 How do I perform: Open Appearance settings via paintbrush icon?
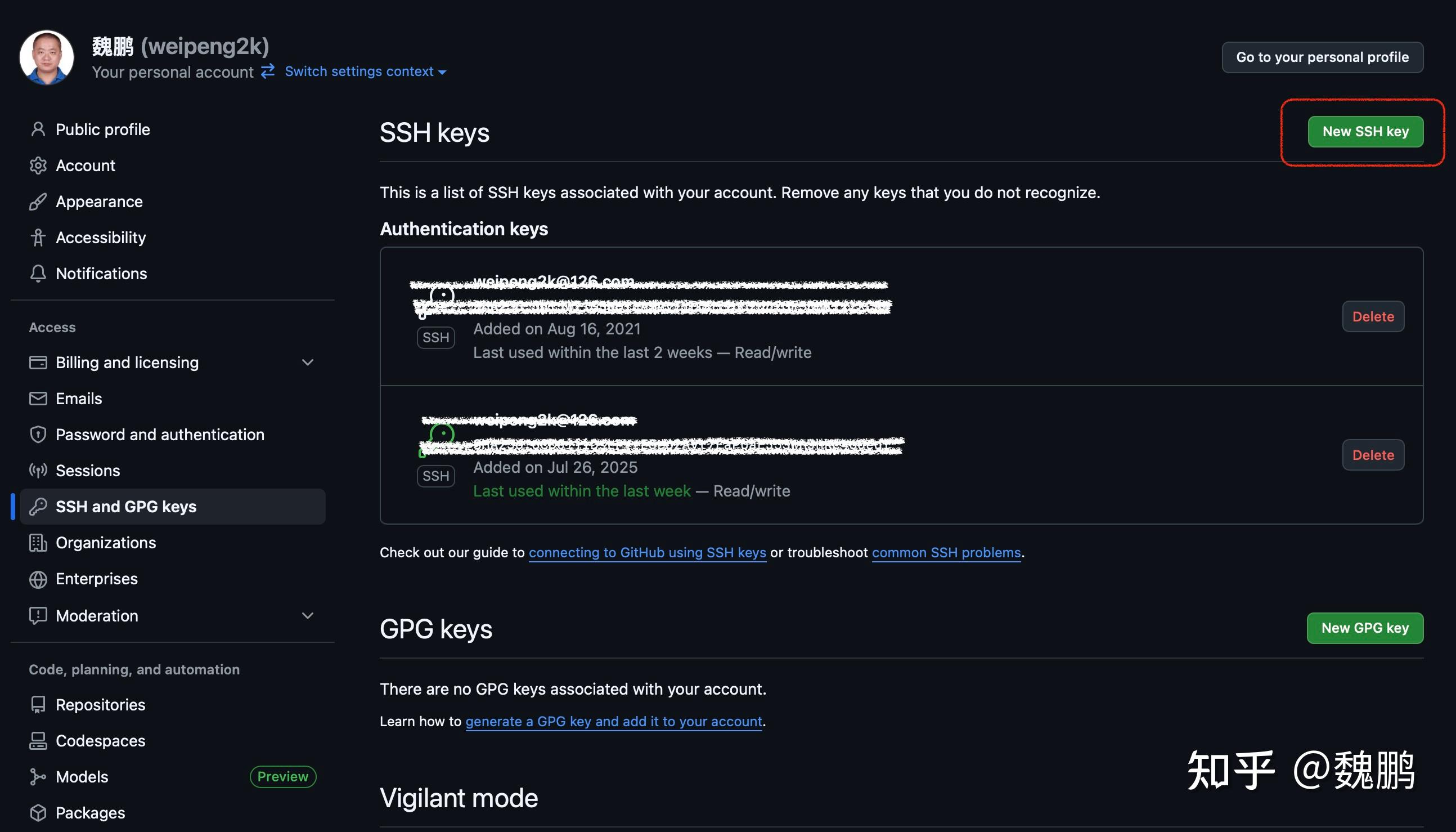click(38, 201)
